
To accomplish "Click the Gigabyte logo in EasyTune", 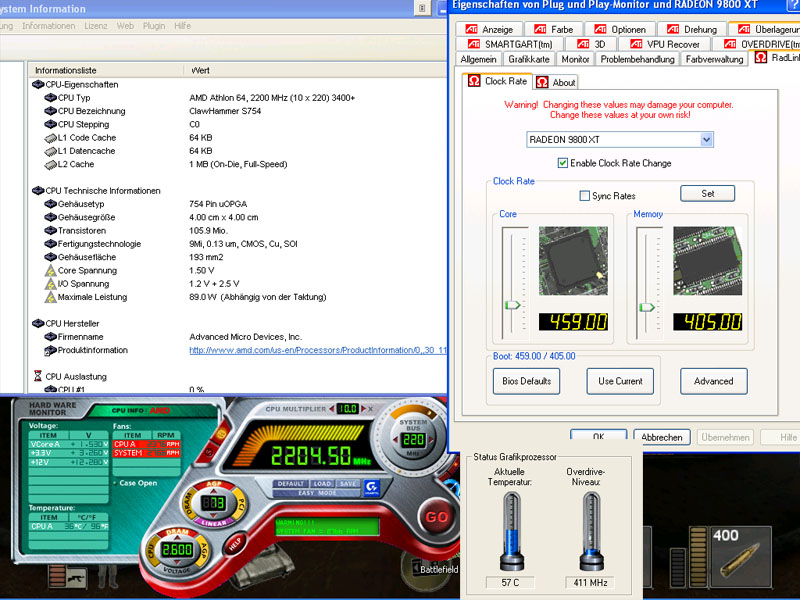I will 372,488.
